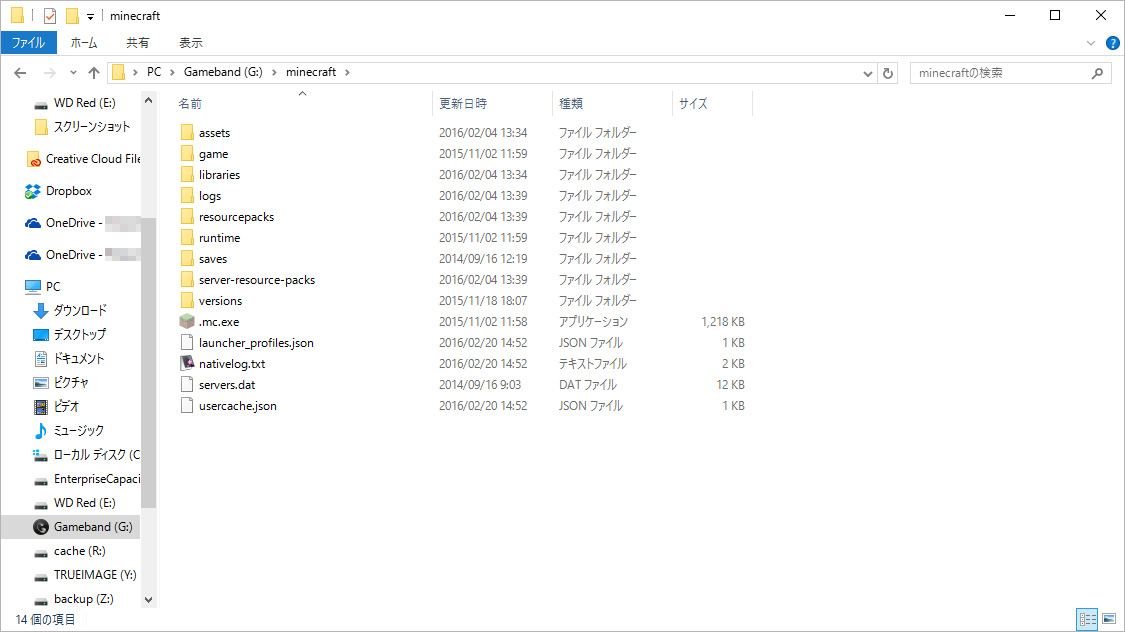Go up one level with up arrow
Viewport: 1125px width, 632px height.
pyautogui.click(x=94, y=72)
